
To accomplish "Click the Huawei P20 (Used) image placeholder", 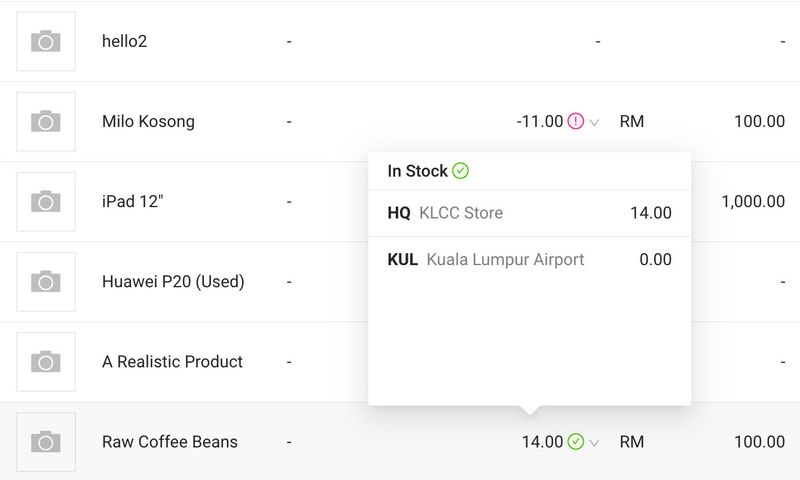I will coord(46,282).
